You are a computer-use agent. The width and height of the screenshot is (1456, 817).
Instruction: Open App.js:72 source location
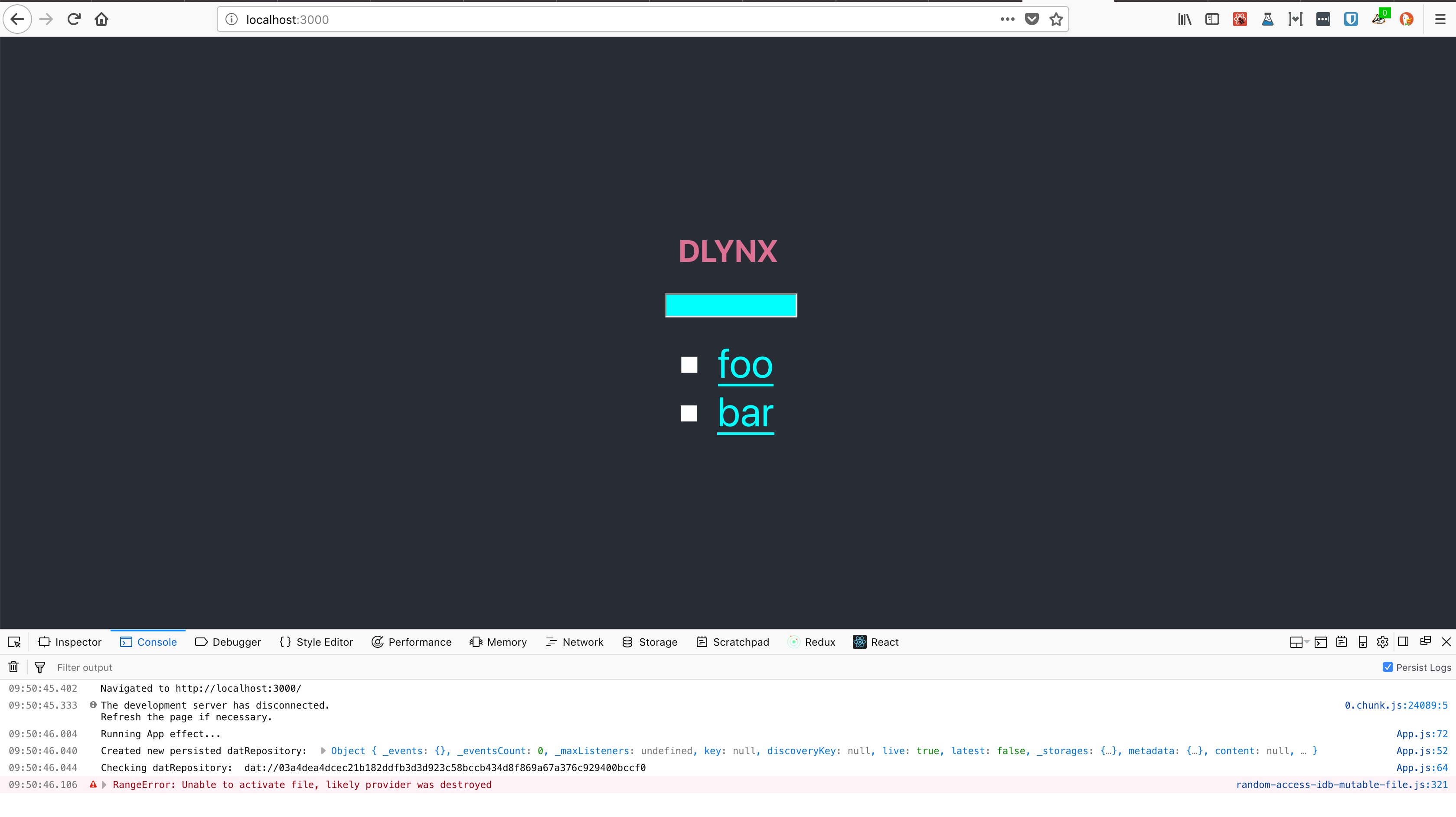click(x=1422, y=734)
